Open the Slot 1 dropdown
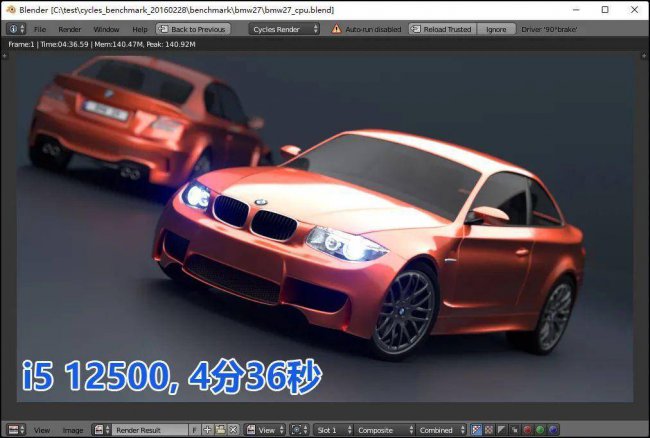 tap(334, 430)
